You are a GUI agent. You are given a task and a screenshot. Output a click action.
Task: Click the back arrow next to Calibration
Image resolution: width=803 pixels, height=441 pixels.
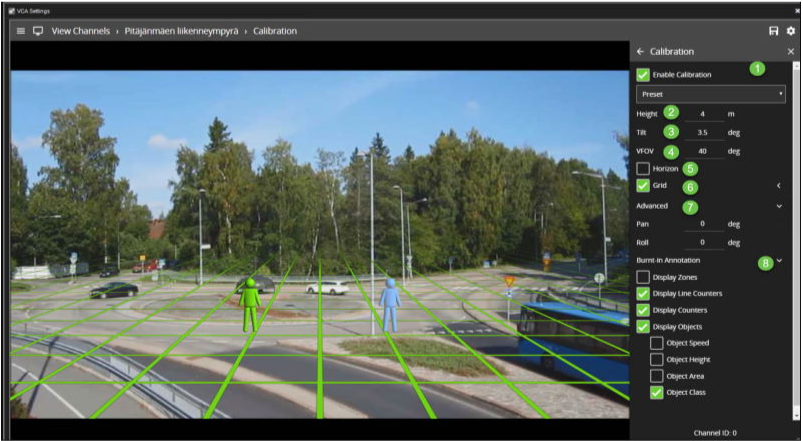[640, 51]
